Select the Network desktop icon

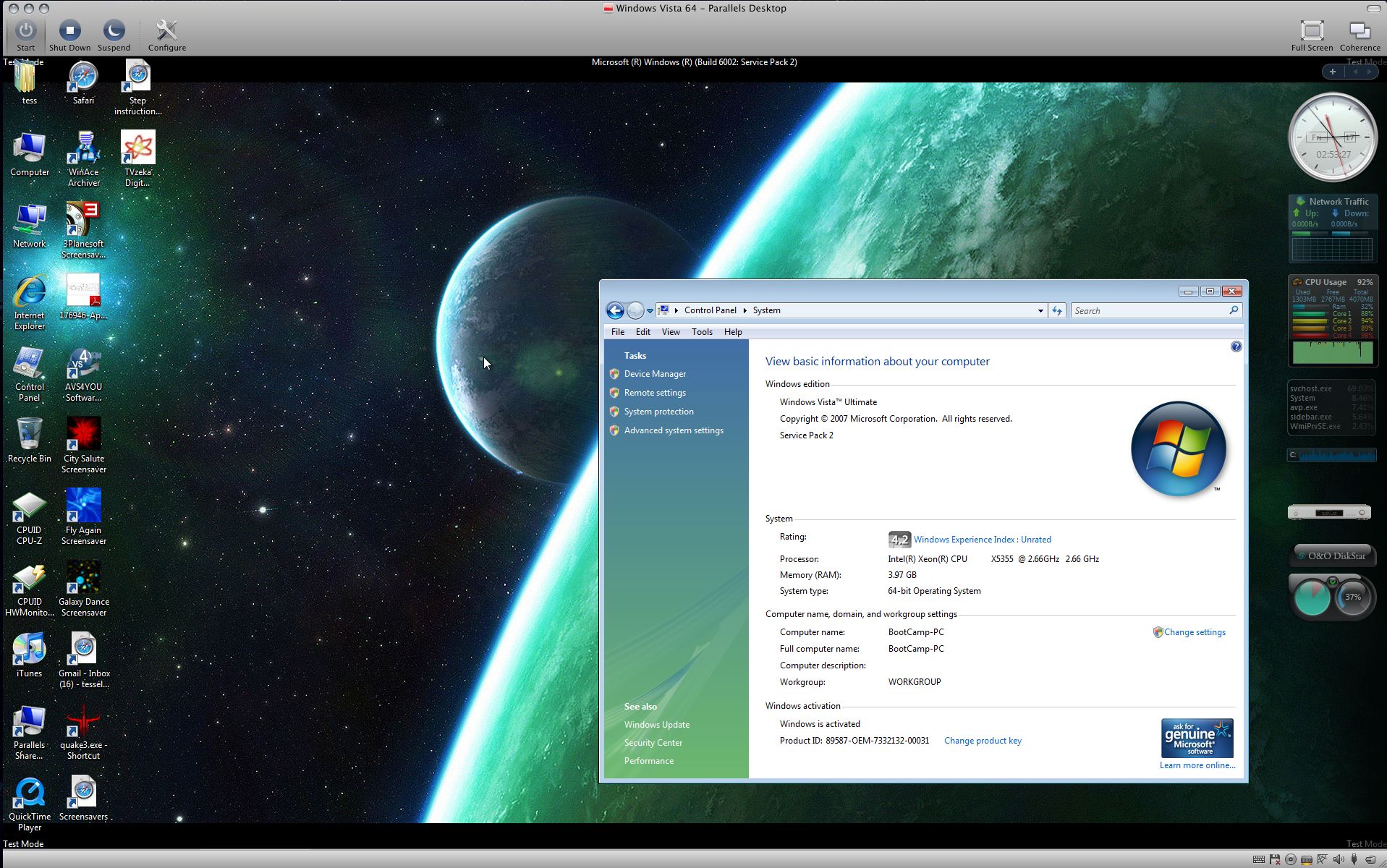coord(30,226)
